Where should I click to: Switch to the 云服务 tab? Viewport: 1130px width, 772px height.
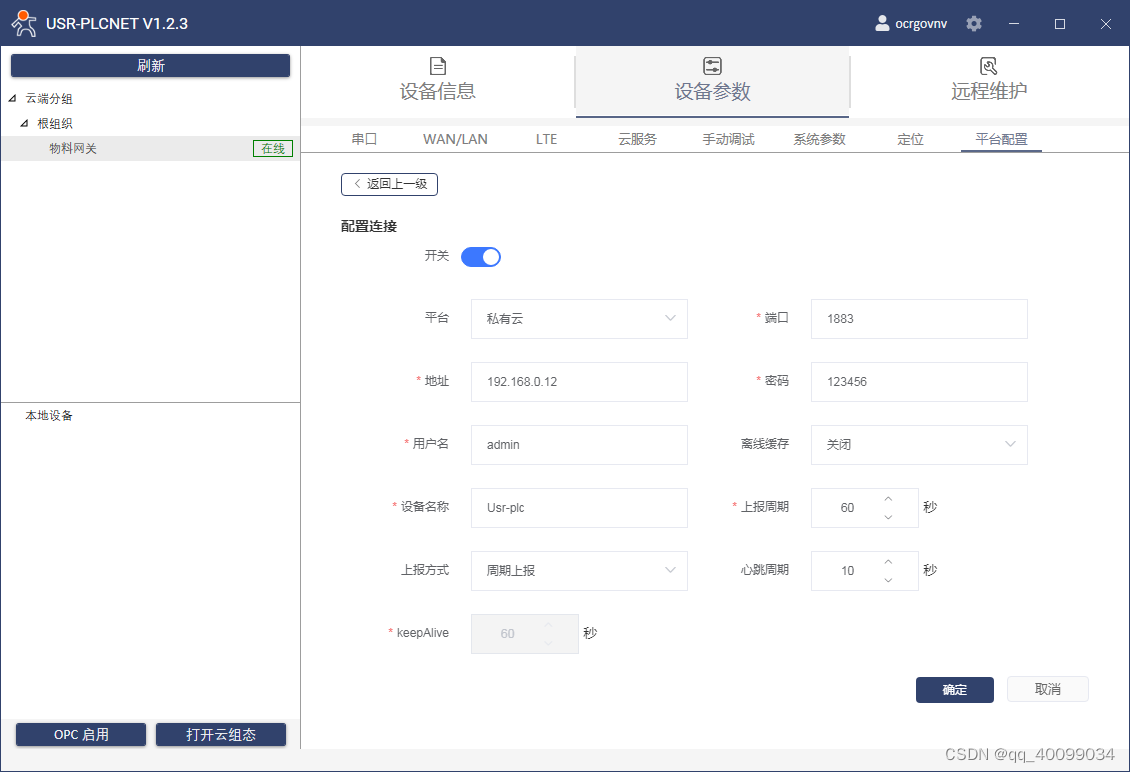637,139
